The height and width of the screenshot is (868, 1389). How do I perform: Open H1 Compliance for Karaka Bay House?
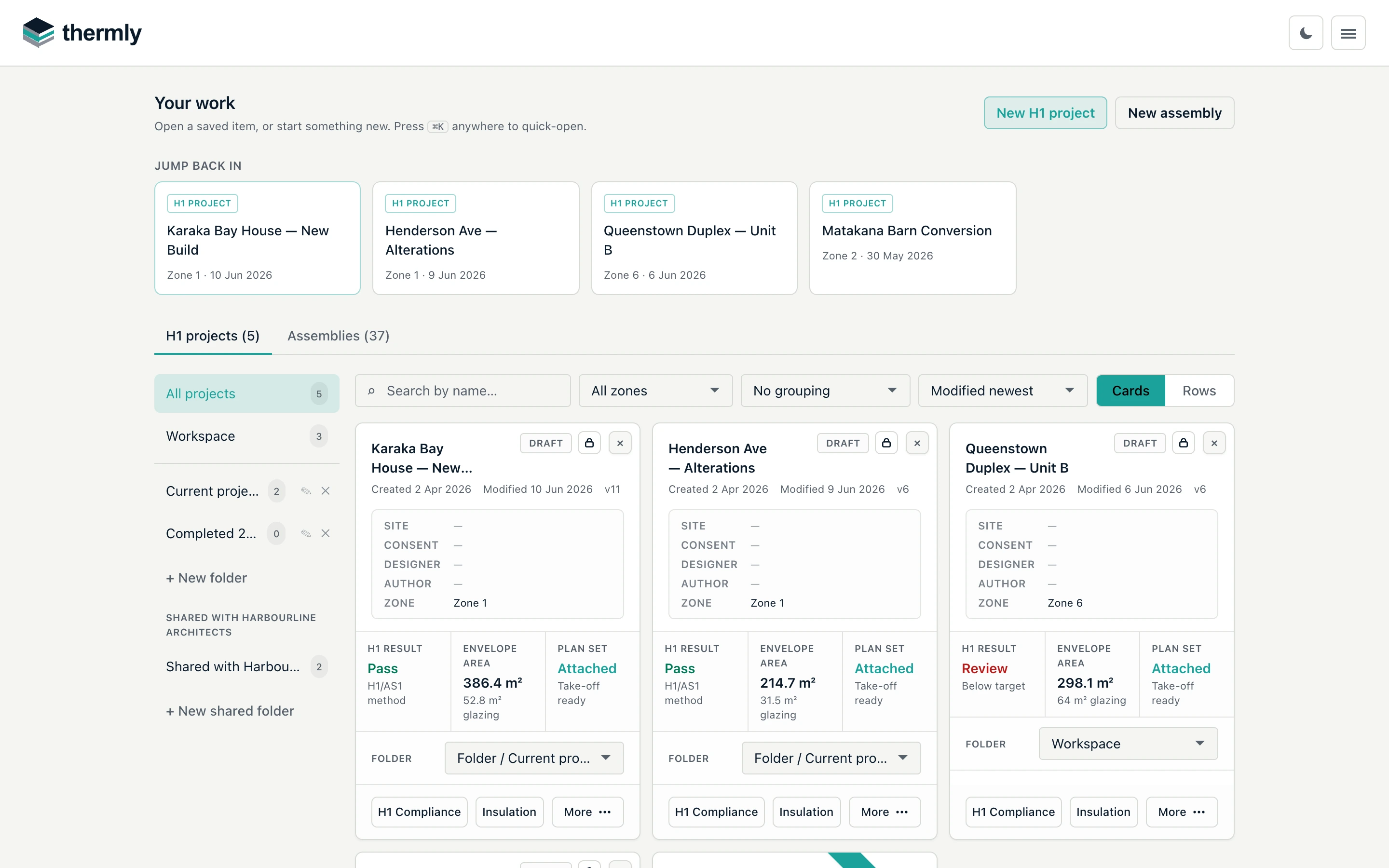[420, 812]
